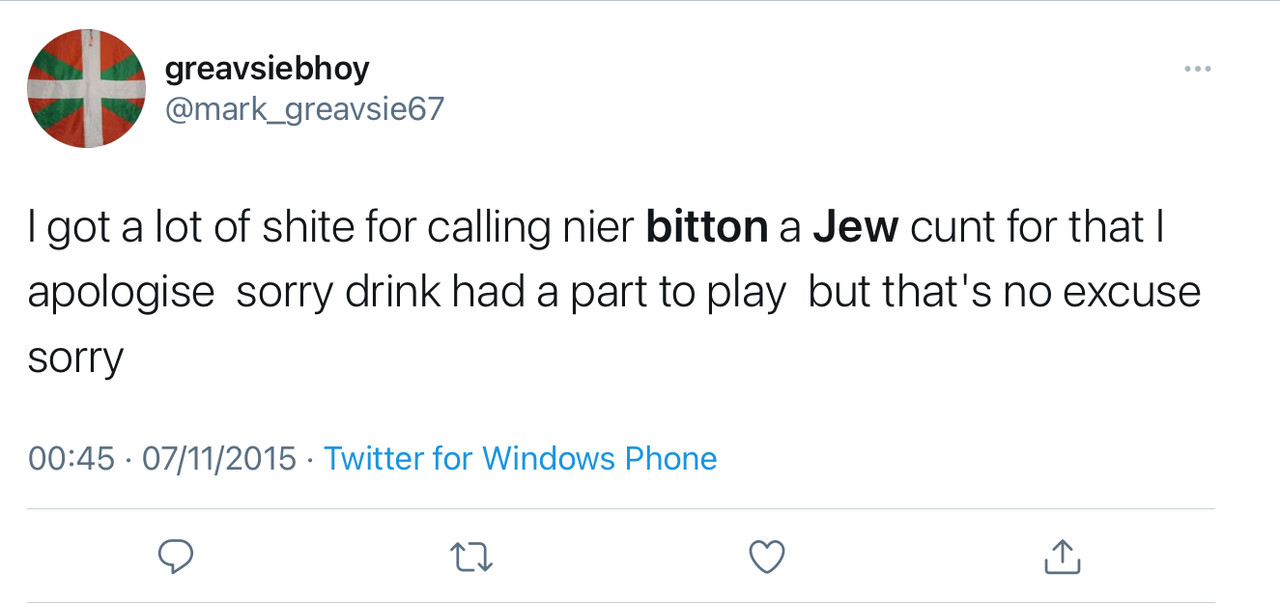Viewport: 1280px width, 605px height.
Task: Click the 07/11/2015 date
Action: coord(220,459)
